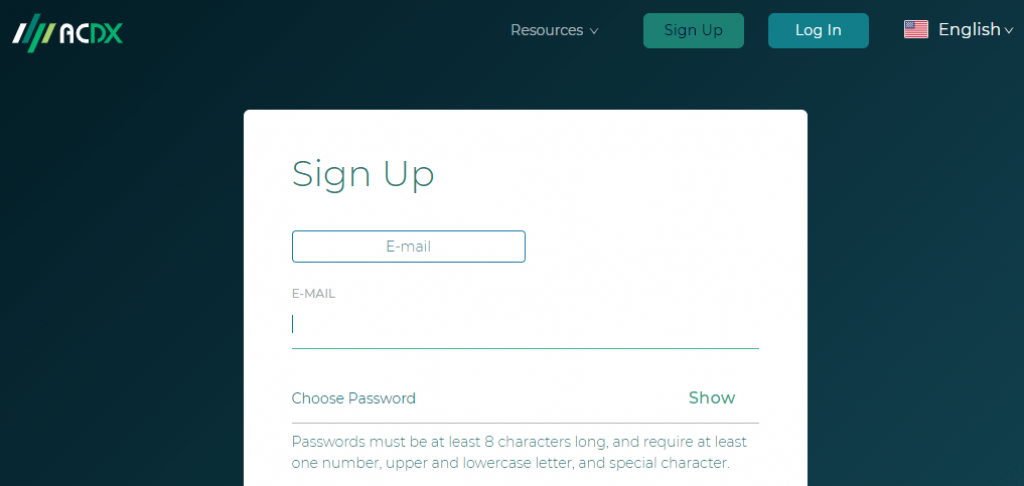Viewport: 1024px width, 486px height.
Task: Click the United States flag icon
Action: tap(916, 29)
